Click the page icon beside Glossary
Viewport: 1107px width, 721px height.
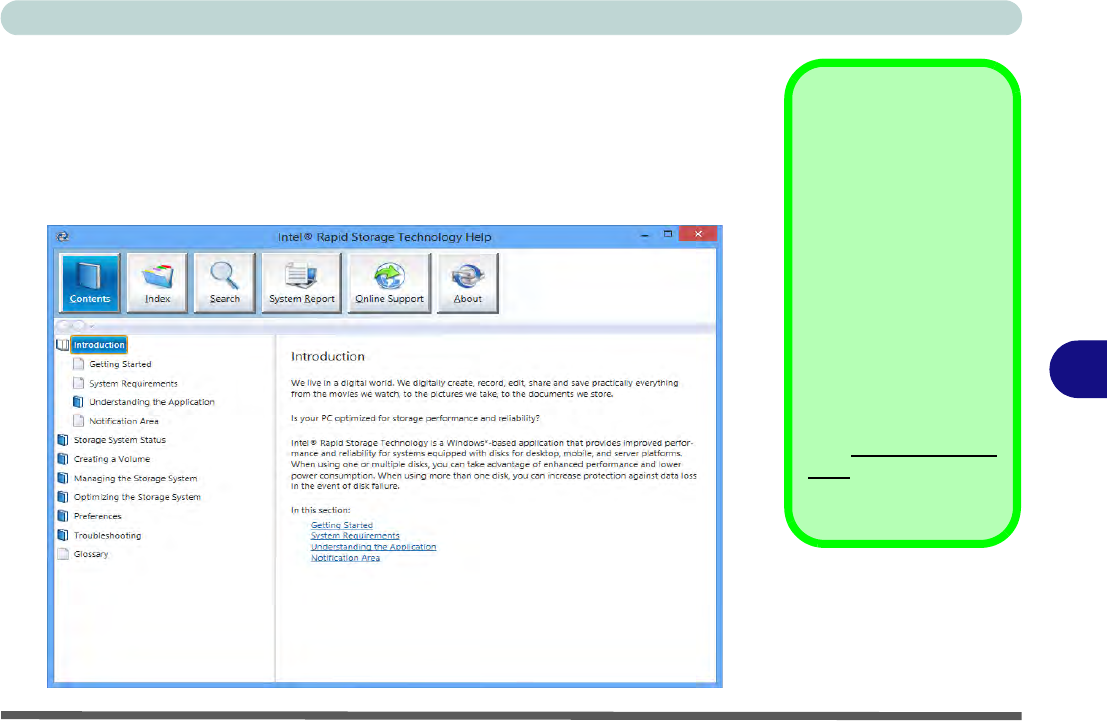tap(63, 554)
